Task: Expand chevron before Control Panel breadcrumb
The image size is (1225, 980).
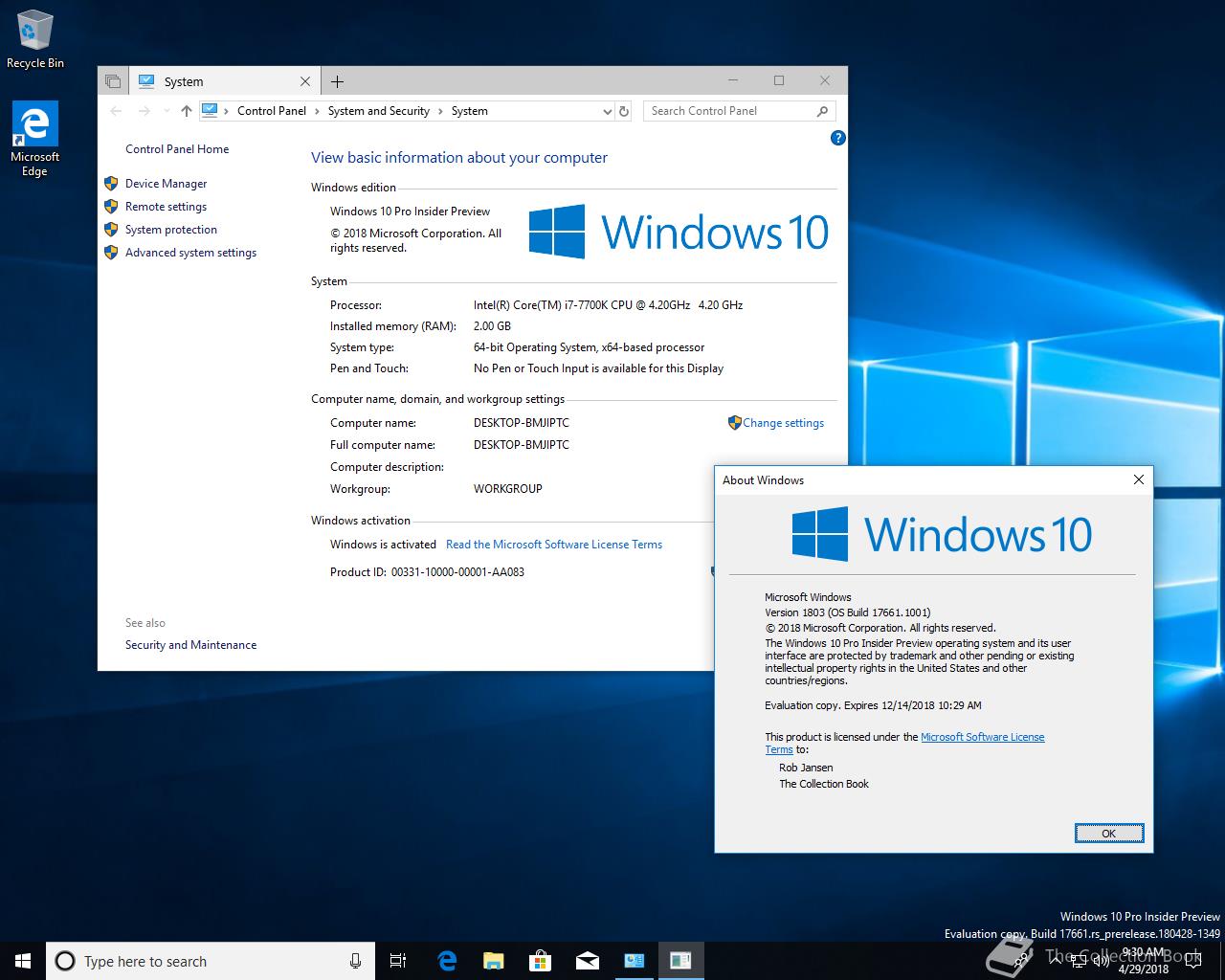Action: tap(227, 111)
